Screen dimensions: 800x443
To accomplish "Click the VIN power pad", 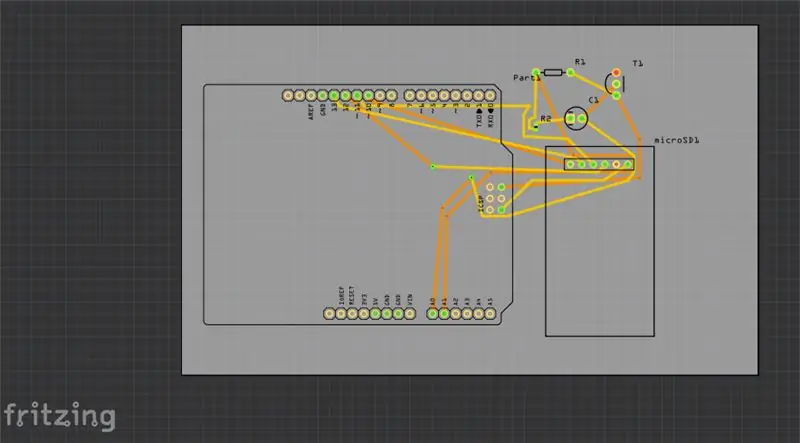I will pos(410,313).
